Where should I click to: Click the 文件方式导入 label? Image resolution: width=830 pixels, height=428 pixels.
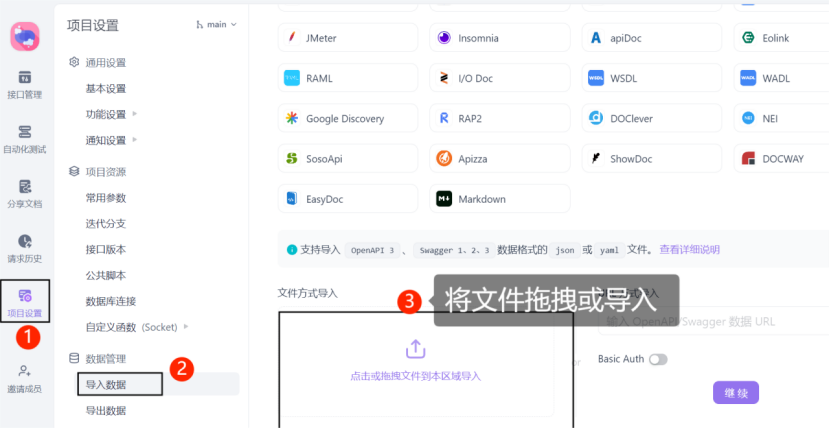(308, 293)
